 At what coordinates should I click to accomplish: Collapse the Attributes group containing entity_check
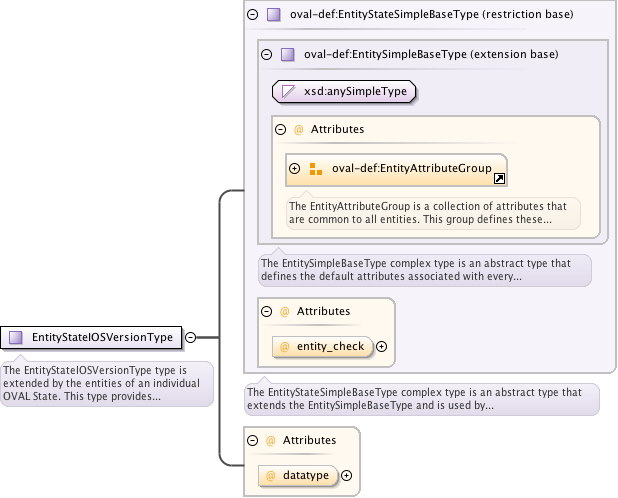(x=266, y=311)
